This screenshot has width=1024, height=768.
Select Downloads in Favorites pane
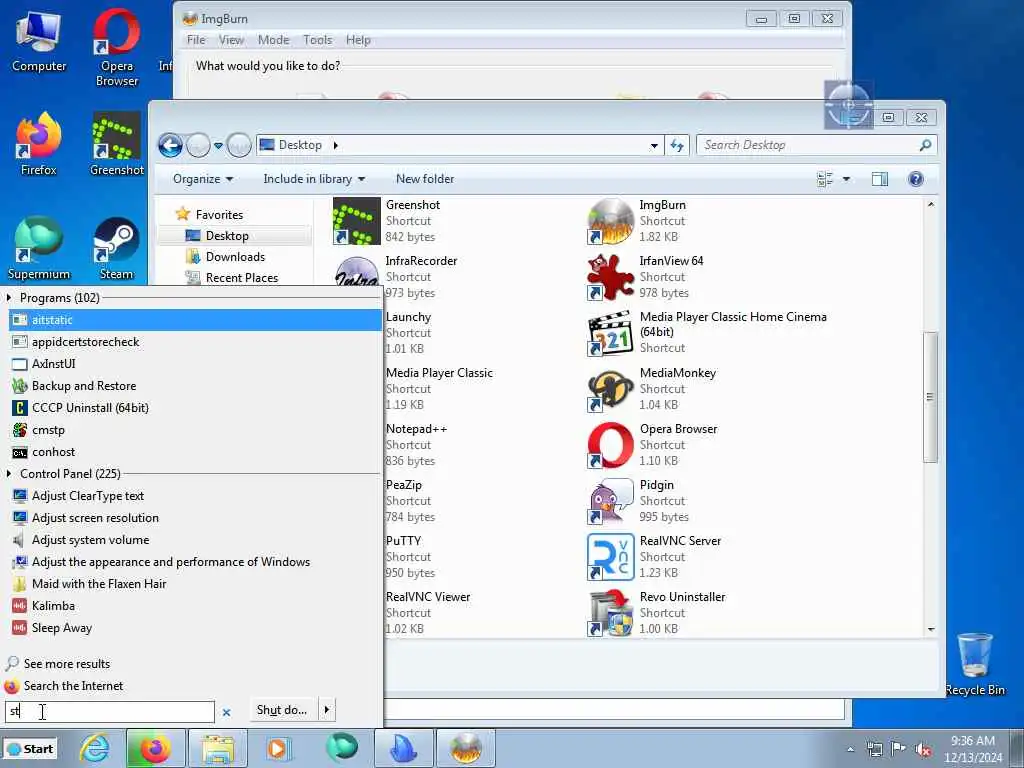click(x=234, y=257)
